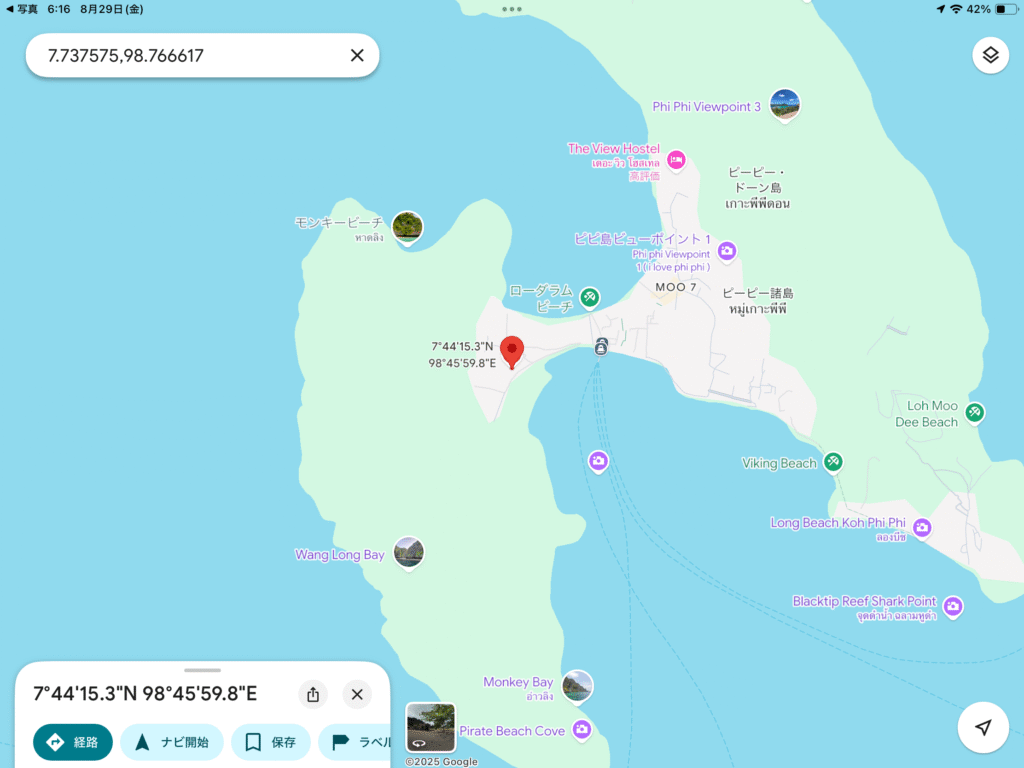Share the dropped pin location
The image size is (1024, 768).
click(x=313, y=694)
